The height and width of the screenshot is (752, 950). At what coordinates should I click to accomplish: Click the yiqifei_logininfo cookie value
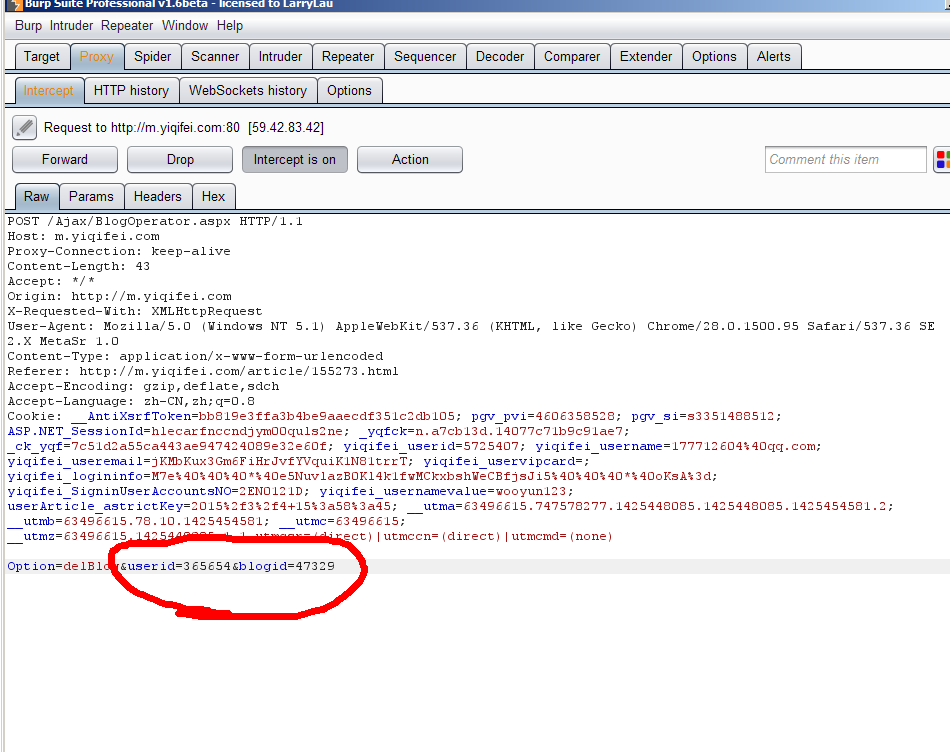(430, 476)
